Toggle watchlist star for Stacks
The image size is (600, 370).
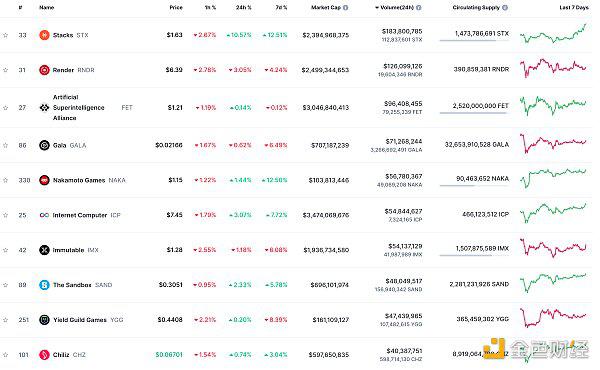tap(5, 35)
